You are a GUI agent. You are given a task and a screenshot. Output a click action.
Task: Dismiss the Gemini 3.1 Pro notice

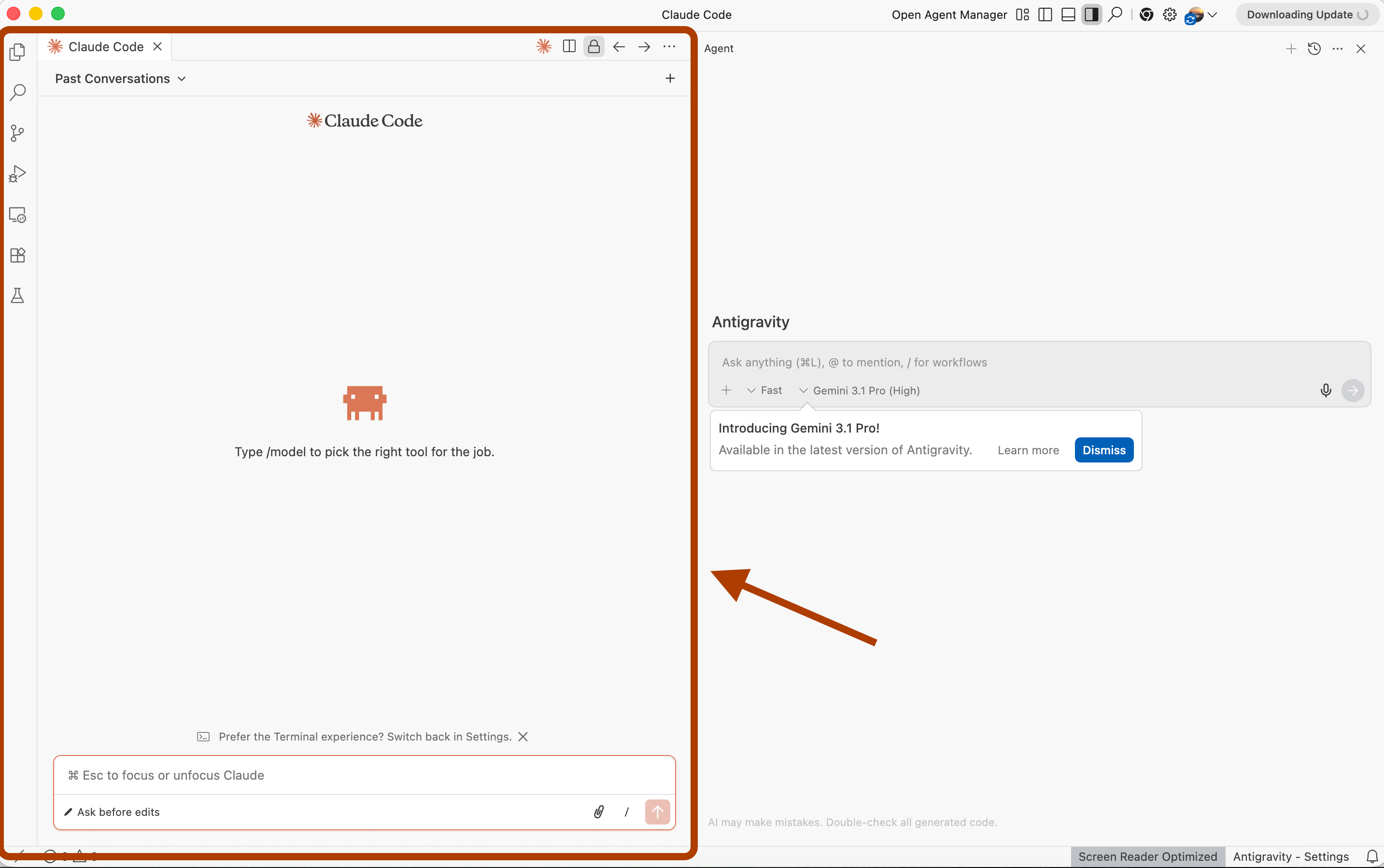click(x=1103, y=450)
